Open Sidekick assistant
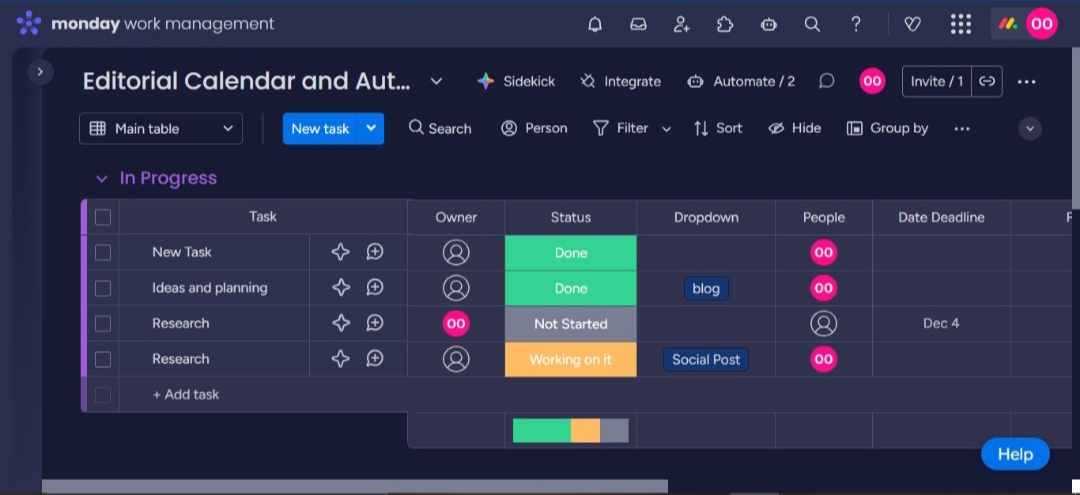The height and width of the screenshot is (495, 1080). pyautogui.click(x=516, y=81)
